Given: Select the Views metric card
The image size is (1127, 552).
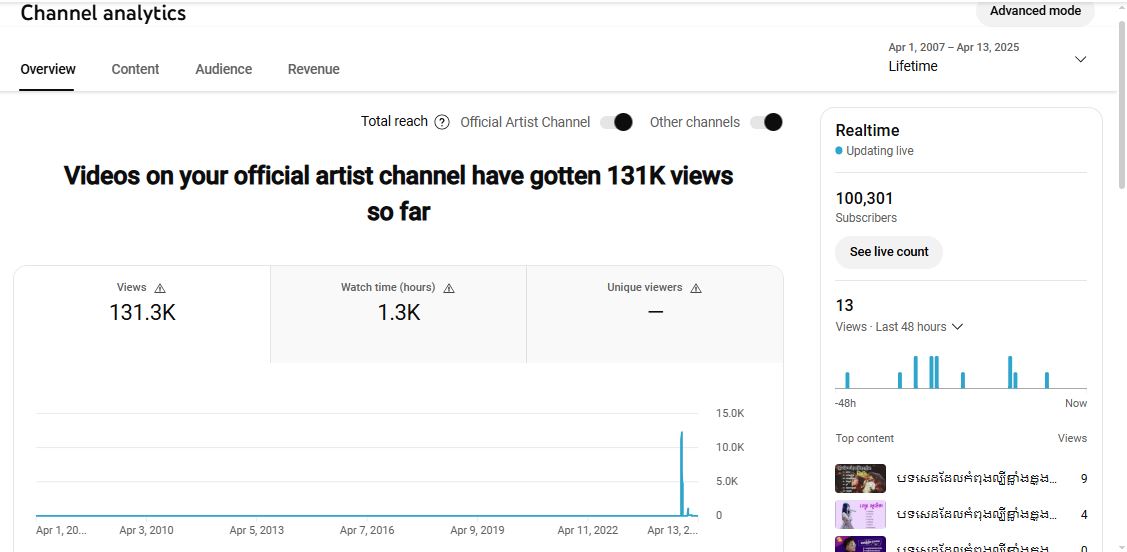Looking at the screenshot, I should (142, 314).
